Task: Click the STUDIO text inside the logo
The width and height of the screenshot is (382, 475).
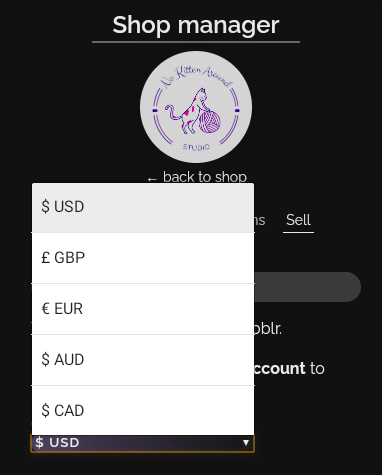Action: (x=196, y=147)
